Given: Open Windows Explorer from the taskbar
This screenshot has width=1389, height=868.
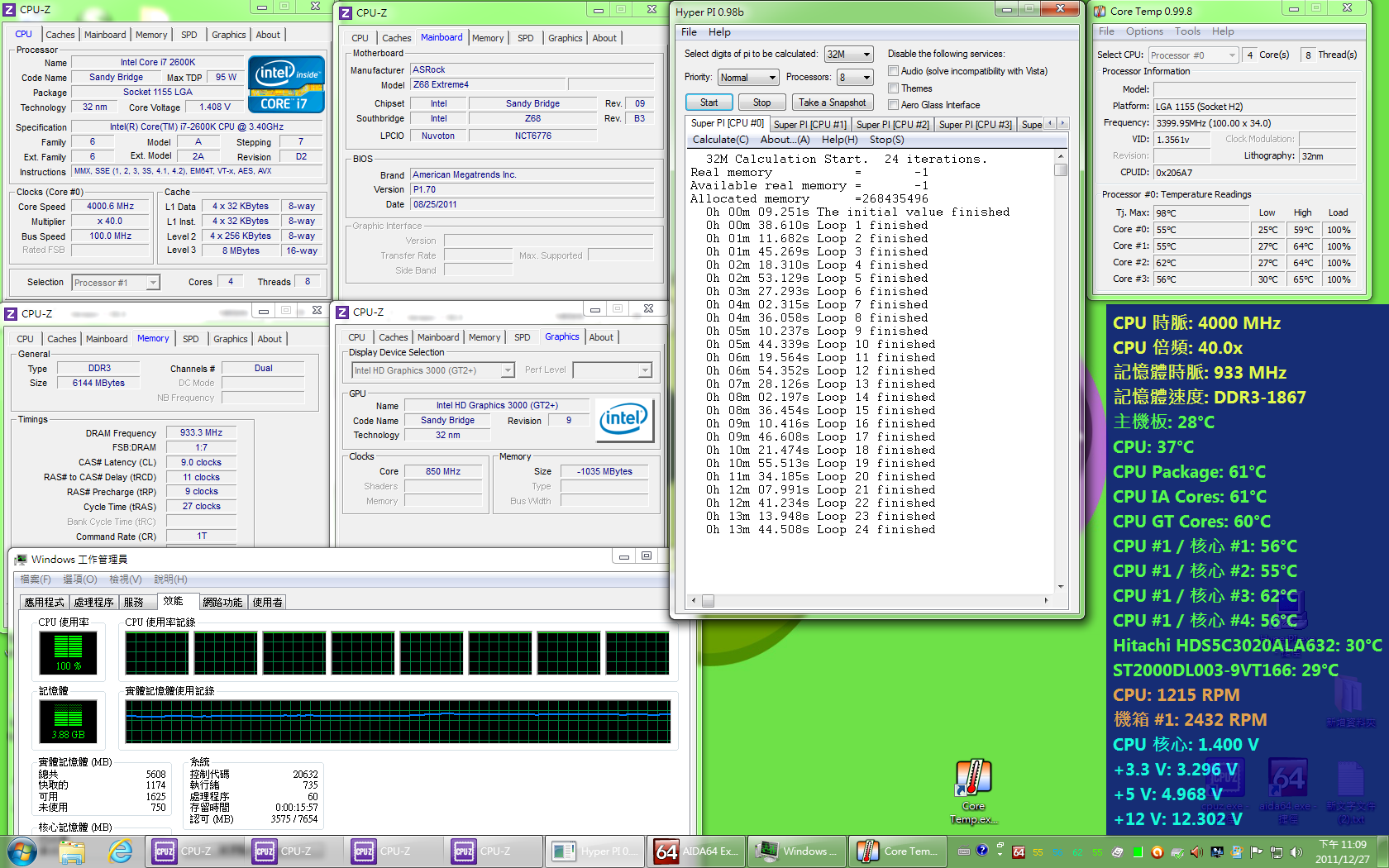Looking at the screenshot, I should 72,851.
